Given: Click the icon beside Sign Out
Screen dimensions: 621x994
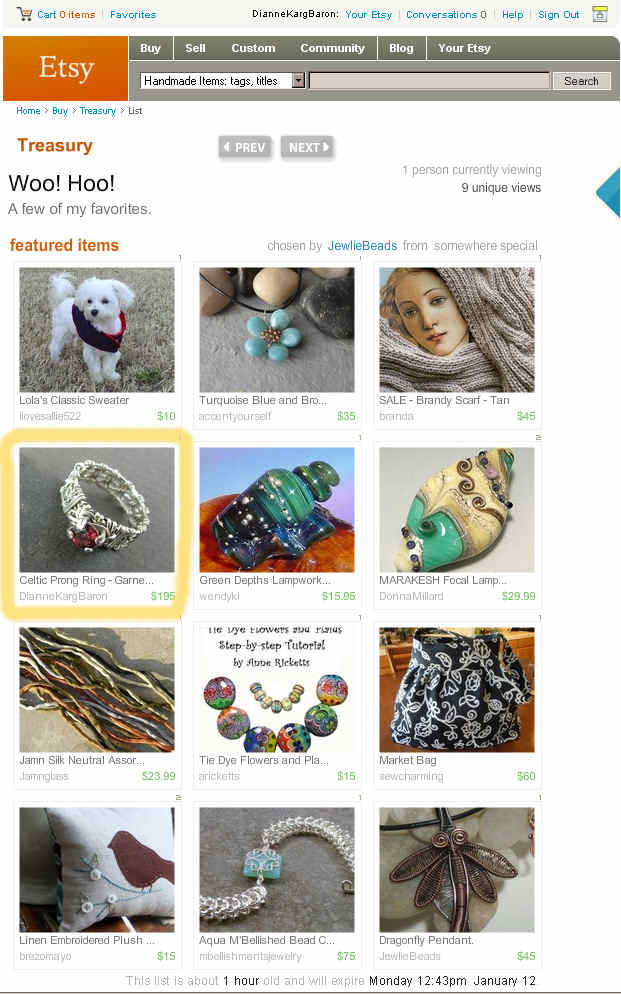Looking at the screenshot, I should pos(599,14).
